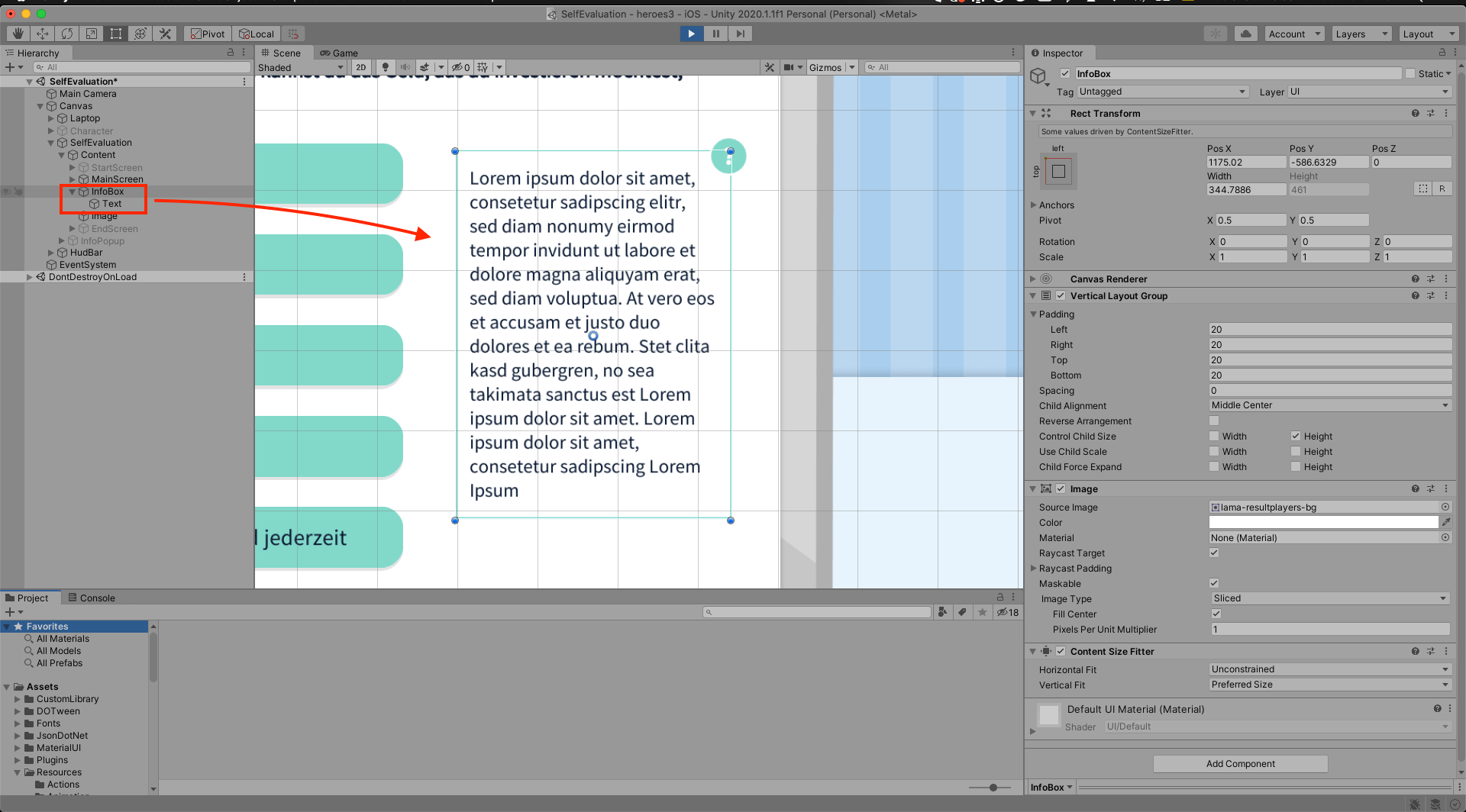Open the Rect Transform anchor presets picker
Image resolution: width=1466 pixels, height=812 pixels.
click(1059, 171)
